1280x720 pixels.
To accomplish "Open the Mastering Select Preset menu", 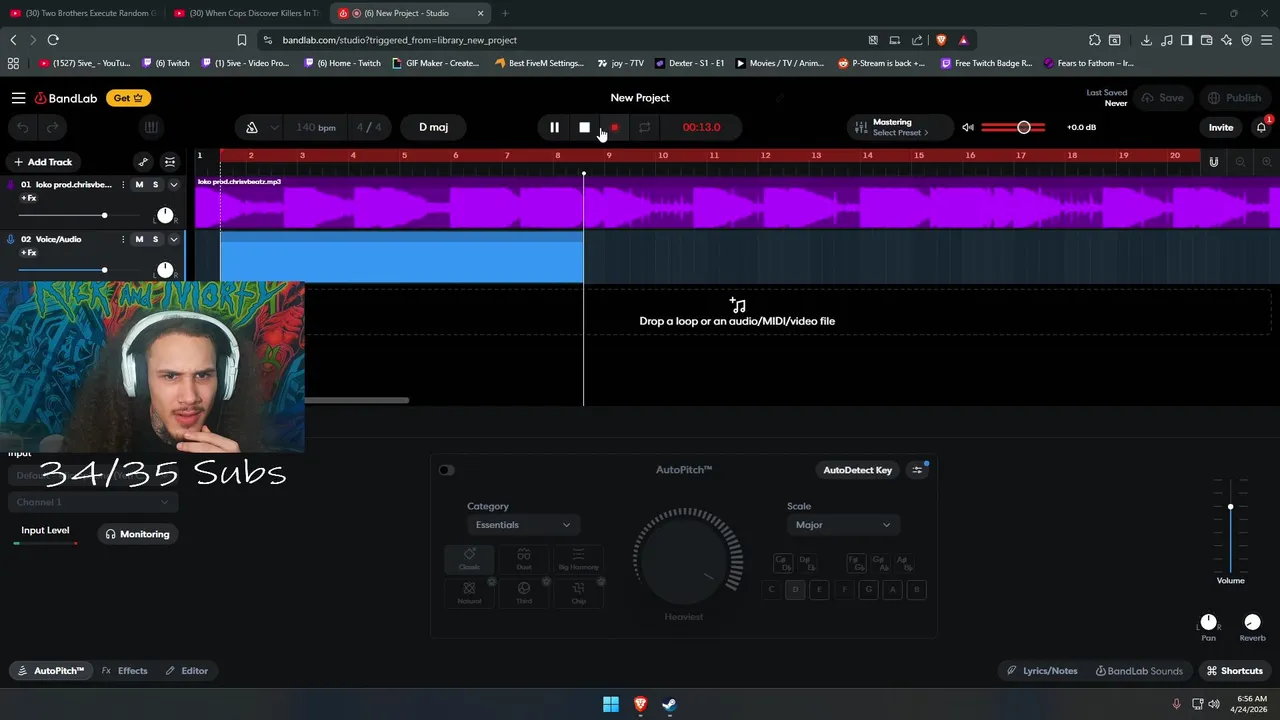I will (x=900, y=133).
